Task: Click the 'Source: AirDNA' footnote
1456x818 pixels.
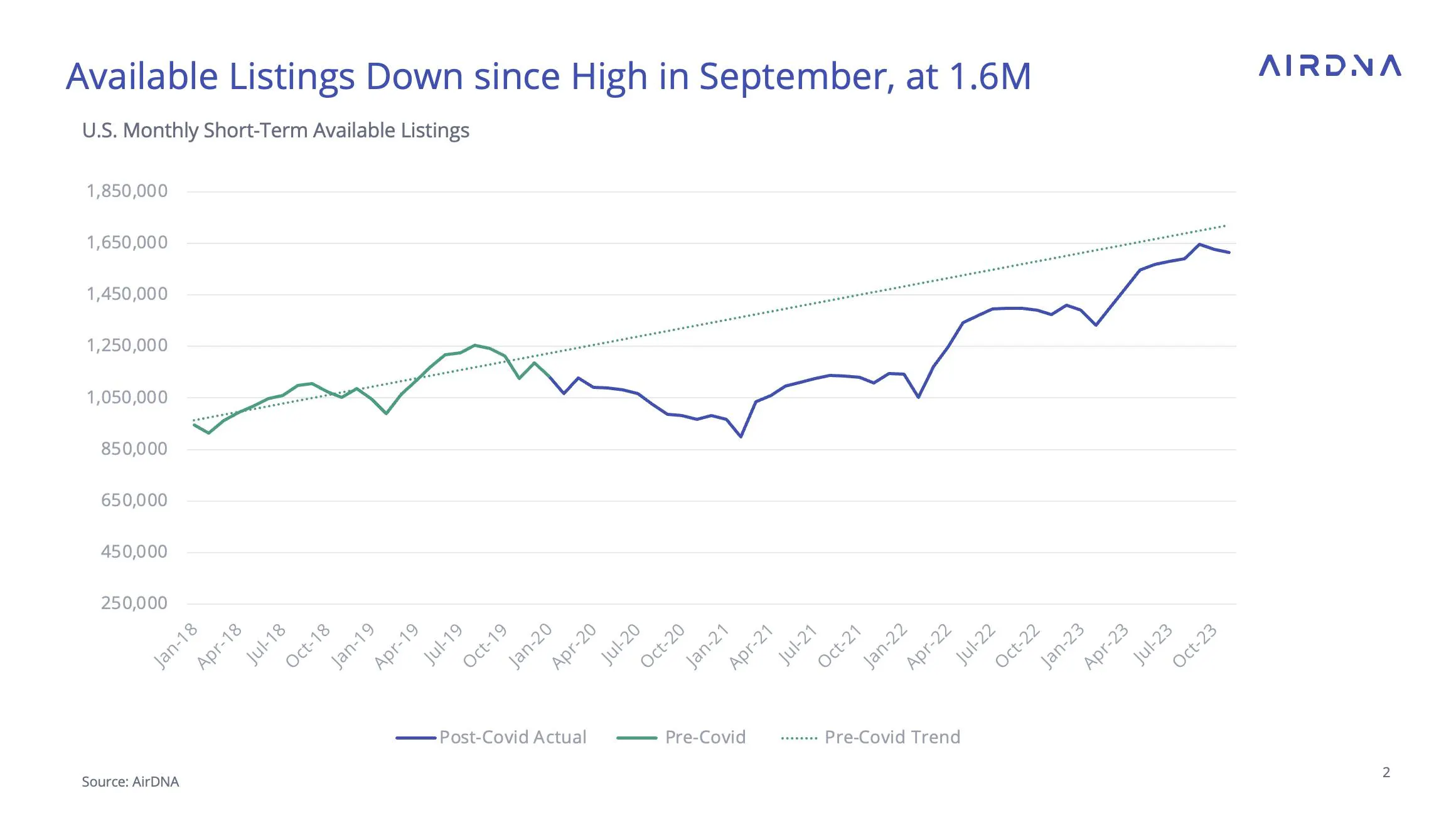Action: [x=131, y=782]
